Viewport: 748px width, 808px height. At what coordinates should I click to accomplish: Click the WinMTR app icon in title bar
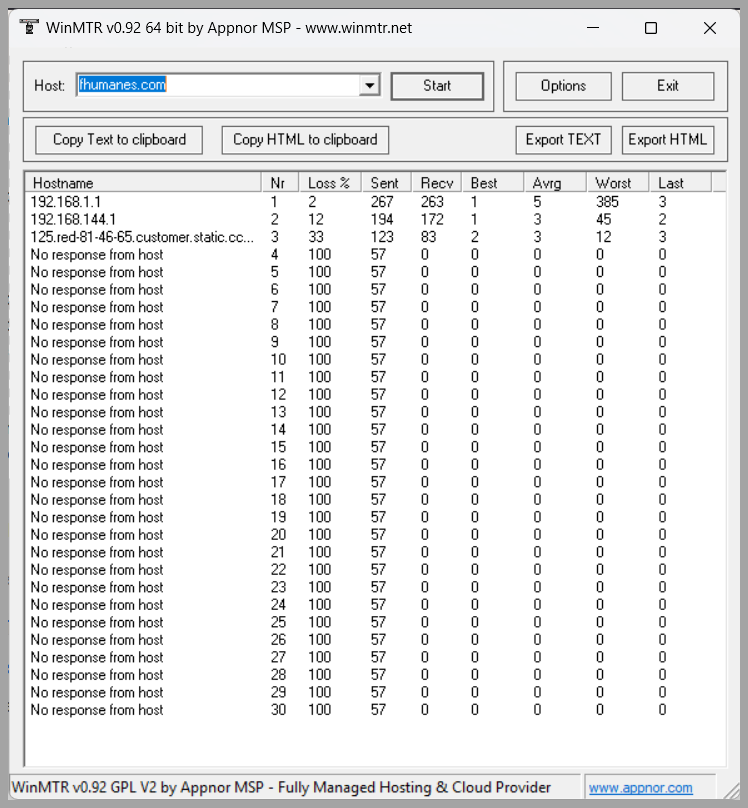pos(28,28)
